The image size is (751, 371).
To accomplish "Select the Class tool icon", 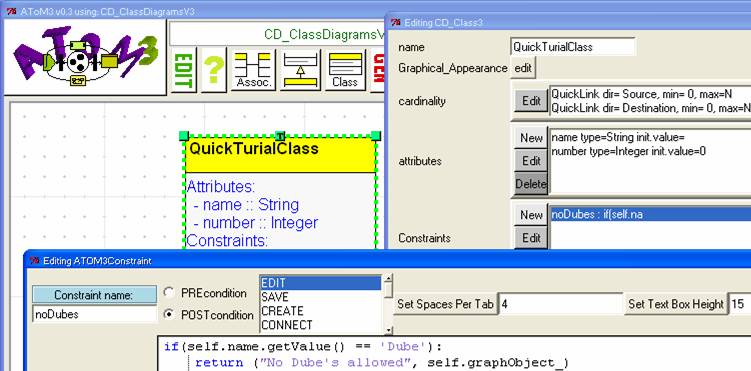I will (x=345, y=70).
